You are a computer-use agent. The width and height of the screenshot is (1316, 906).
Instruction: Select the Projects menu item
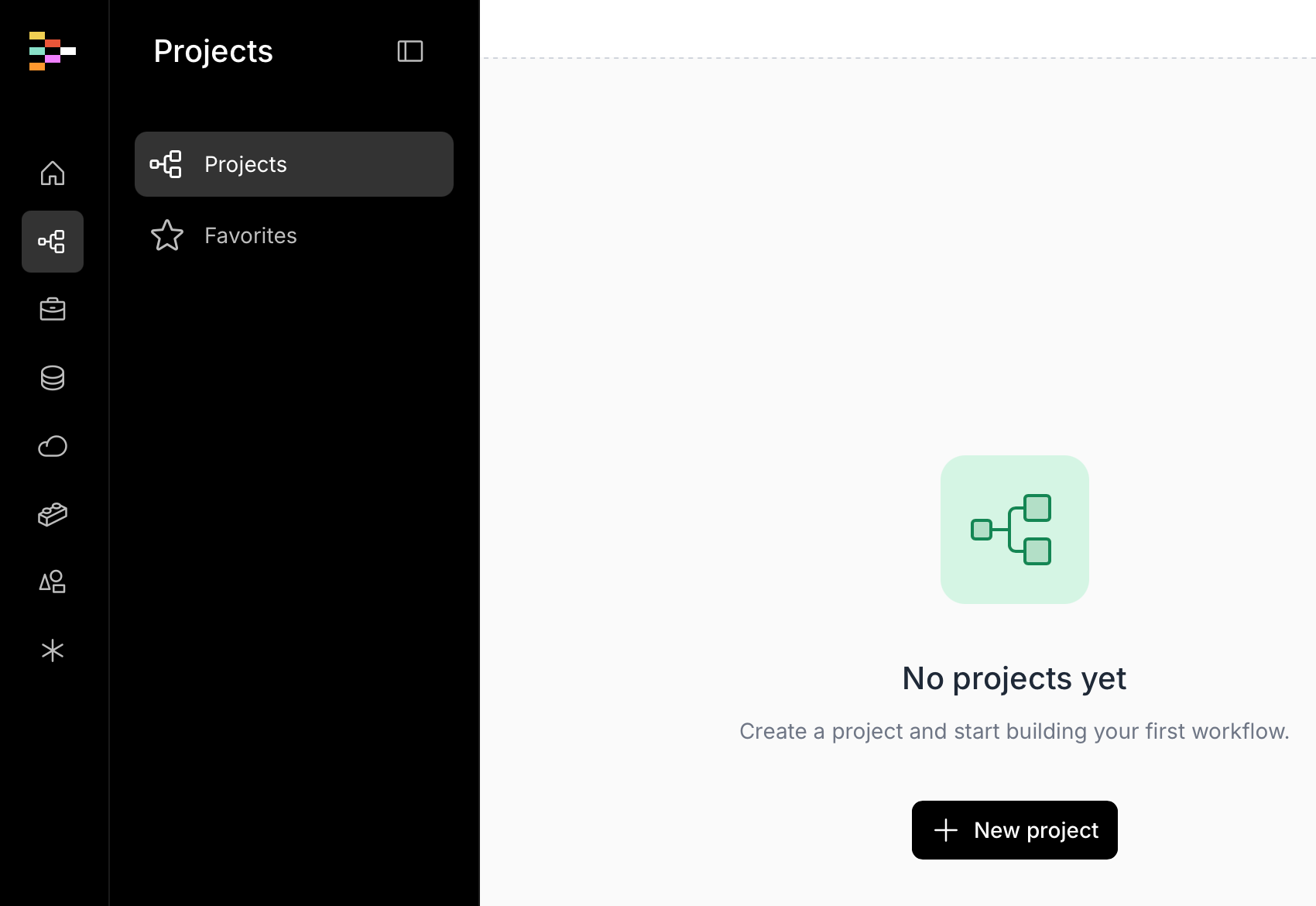[294, 164]
